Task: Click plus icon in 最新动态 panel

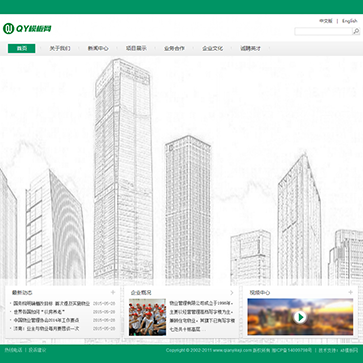Action: tap(113, 292)
